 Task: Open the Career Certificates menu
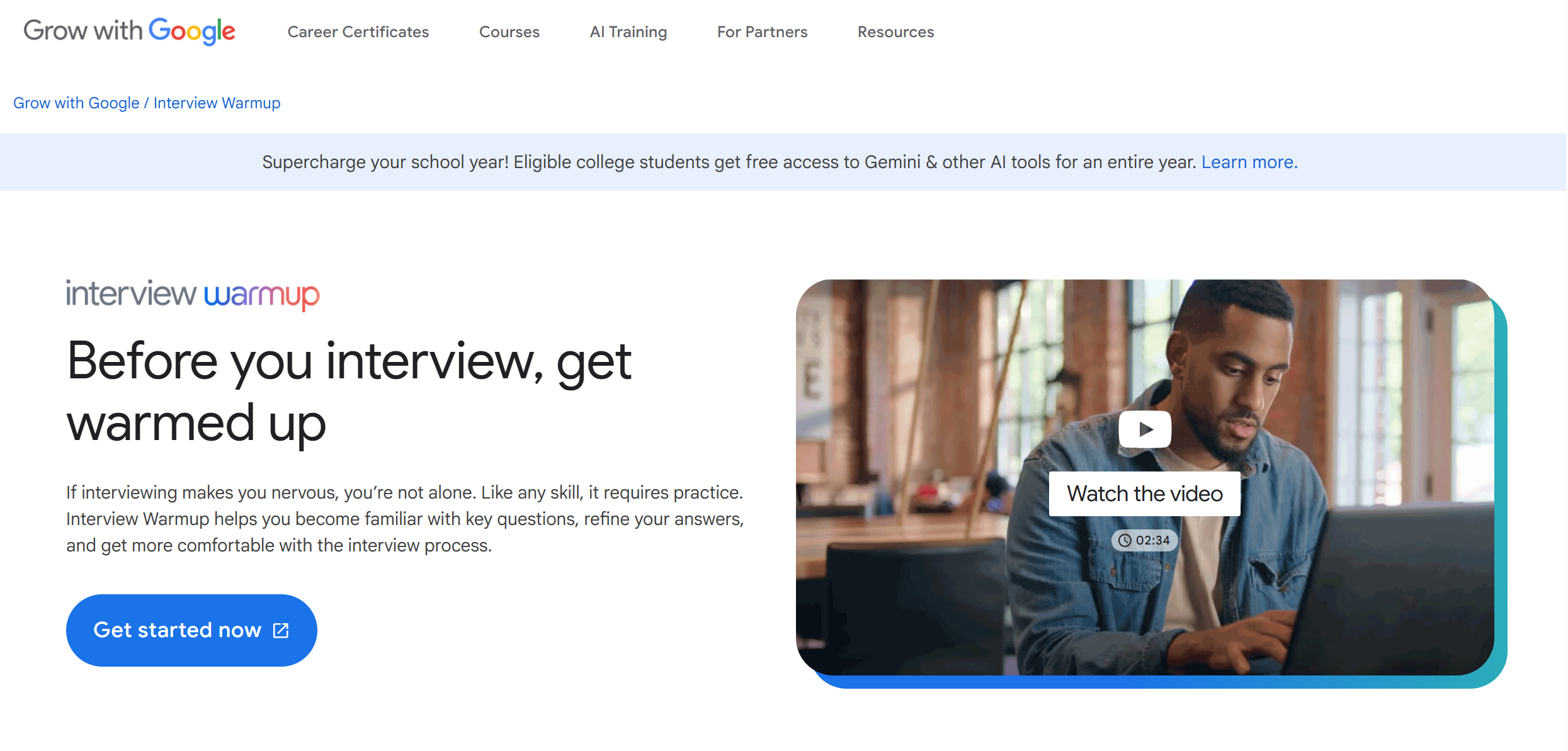(x=358, y=31)
